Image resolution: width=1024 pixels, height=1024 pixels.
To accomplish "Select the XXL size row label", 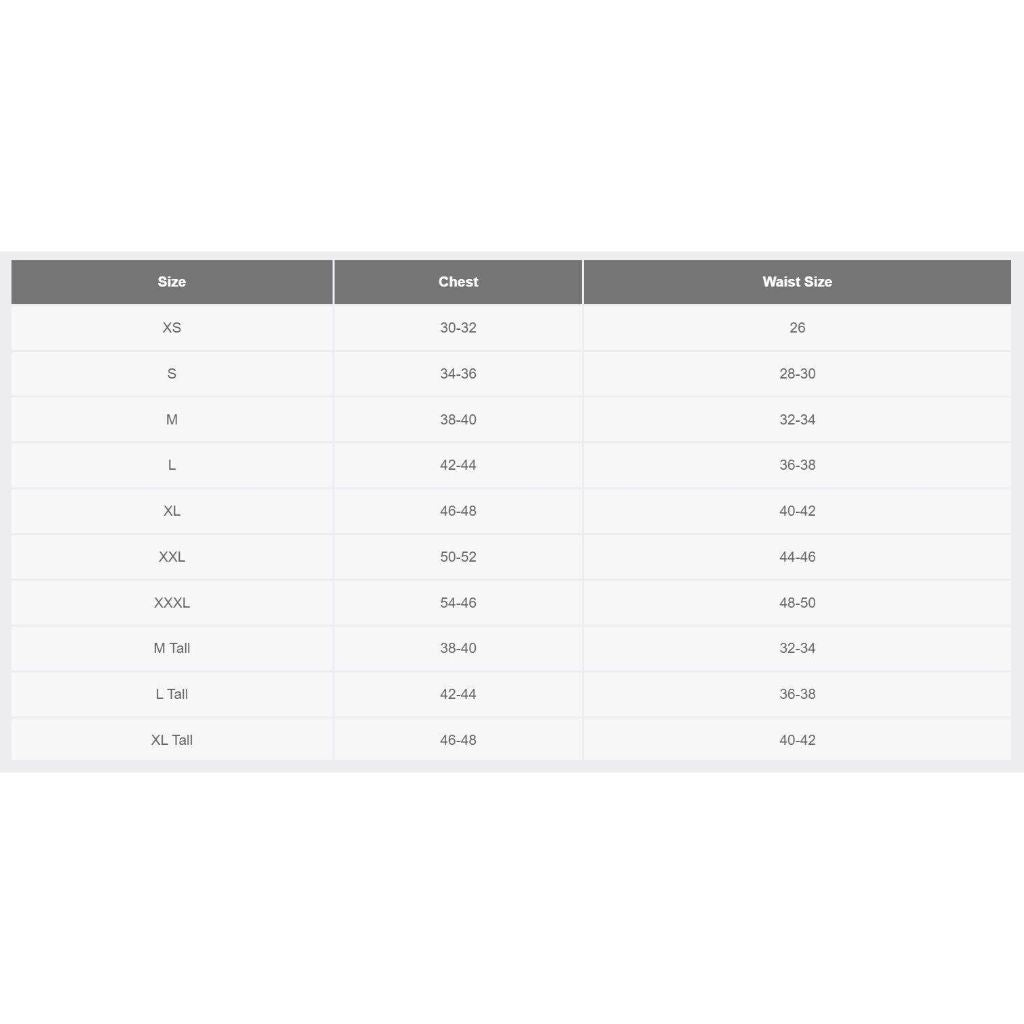I will [x=172, y=556].
